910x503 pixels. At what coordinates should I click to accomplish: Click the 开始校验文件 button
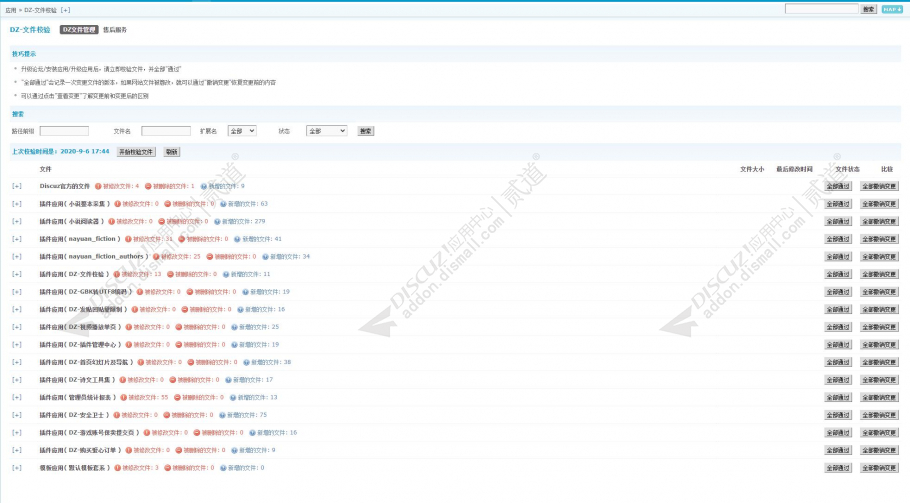(136, 152)
